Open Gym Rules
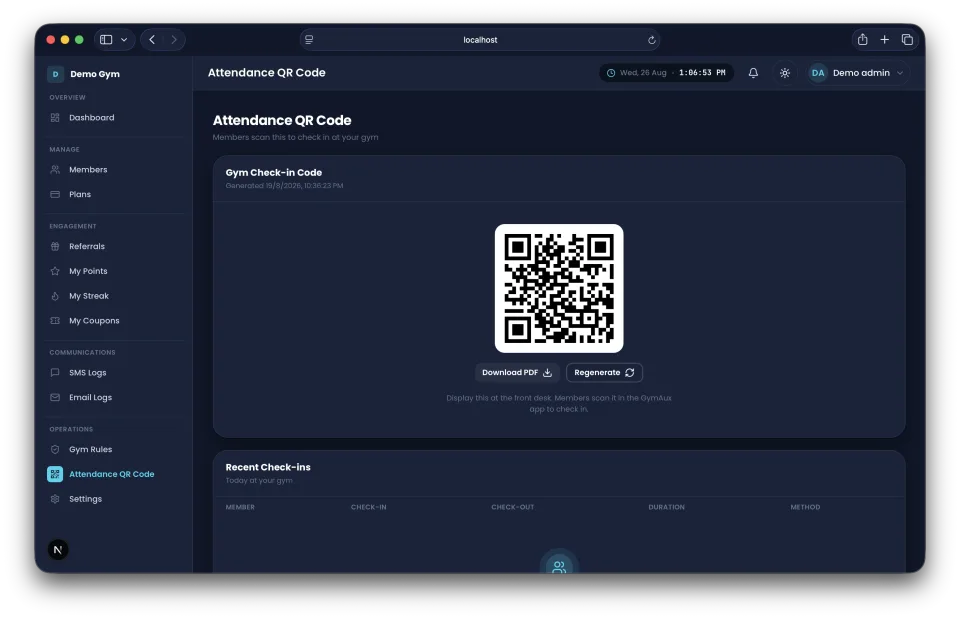This screenshot has width=960, height=619. coord(91,449)
